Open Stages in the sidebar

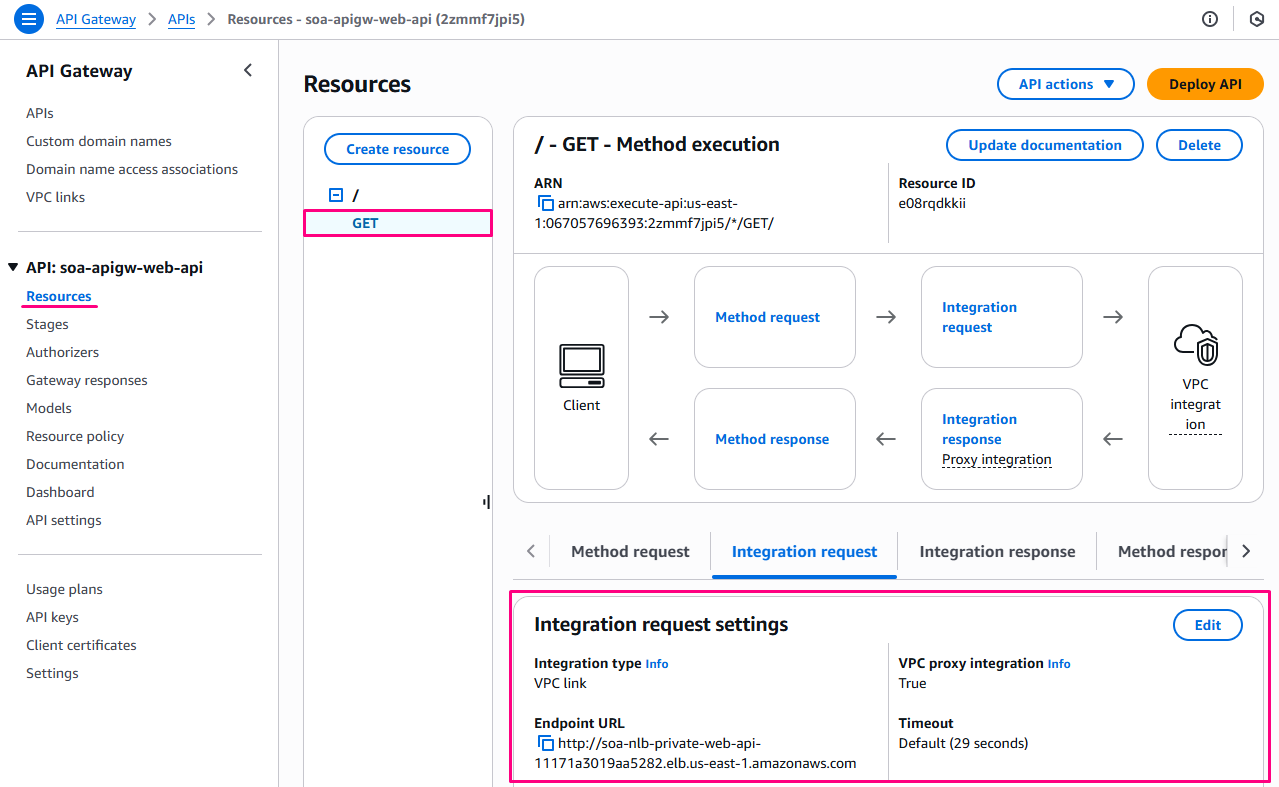[x=47, y=324]
